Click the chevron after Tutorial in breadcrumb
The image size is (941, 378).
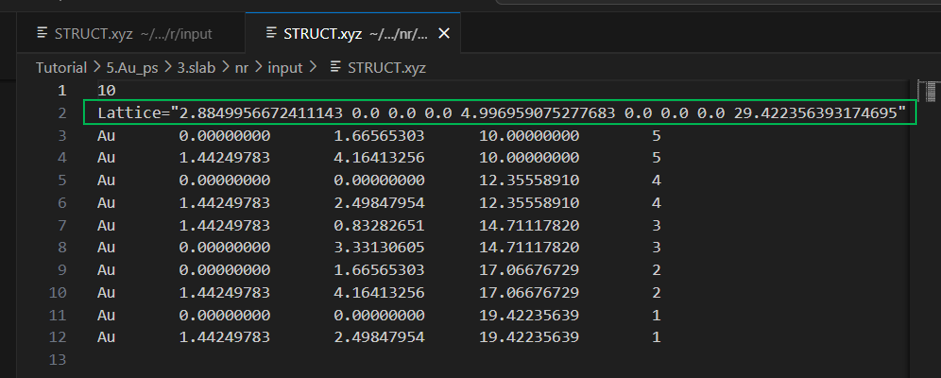coord(97,68)
